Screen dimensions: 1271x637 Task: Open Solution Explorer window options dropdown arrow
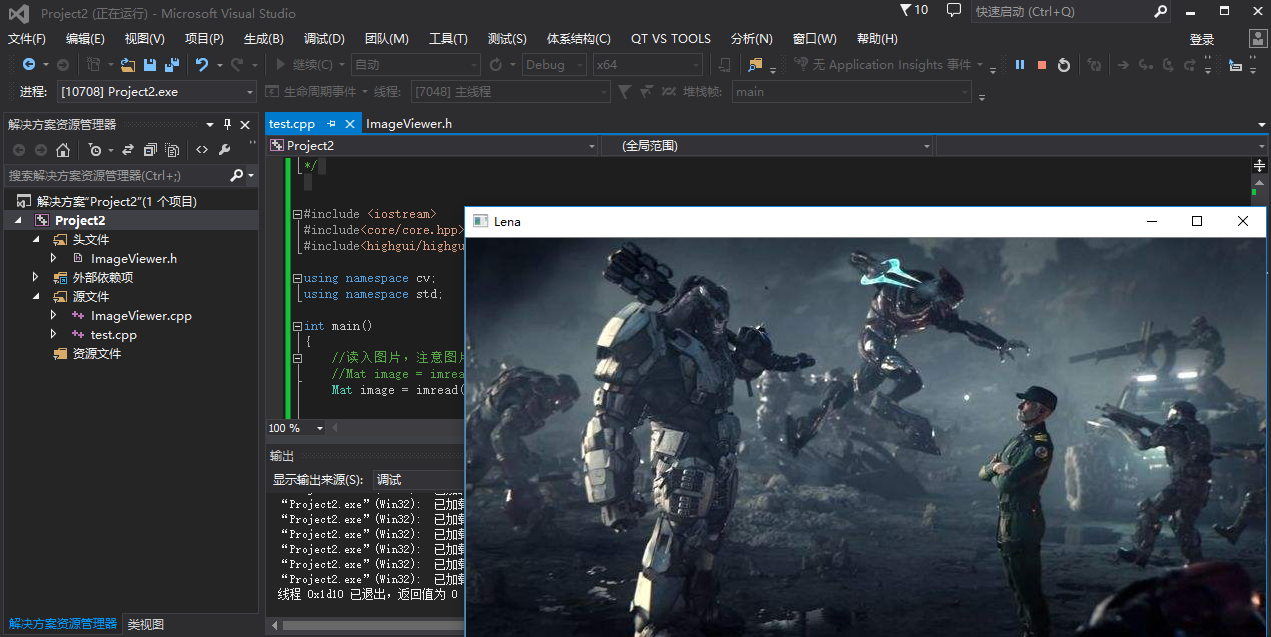point(210,124)
